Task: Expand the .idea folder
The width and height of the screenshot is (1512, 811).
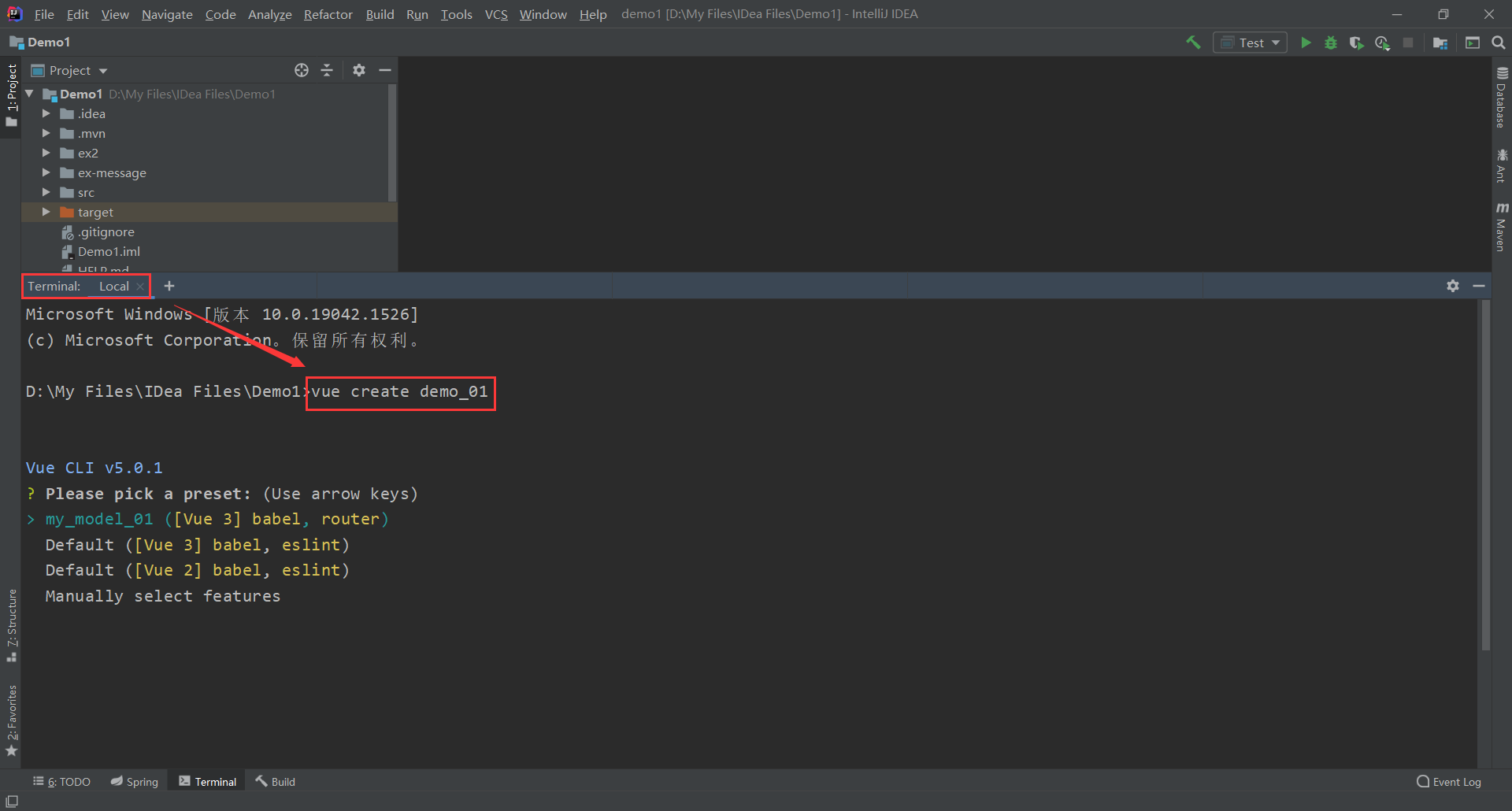Action: (46, 113)
